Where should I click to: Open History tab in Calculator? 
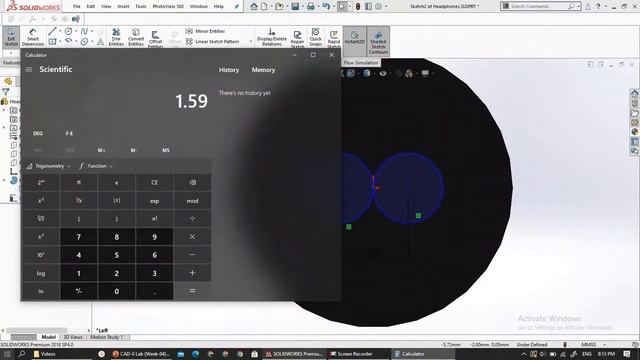tap(229, 70)
